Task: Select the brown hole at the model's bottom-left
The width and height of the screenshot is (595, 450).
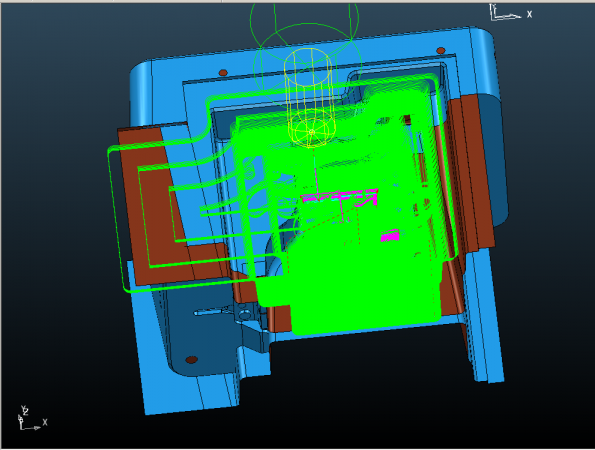Action: click(191, 359)
